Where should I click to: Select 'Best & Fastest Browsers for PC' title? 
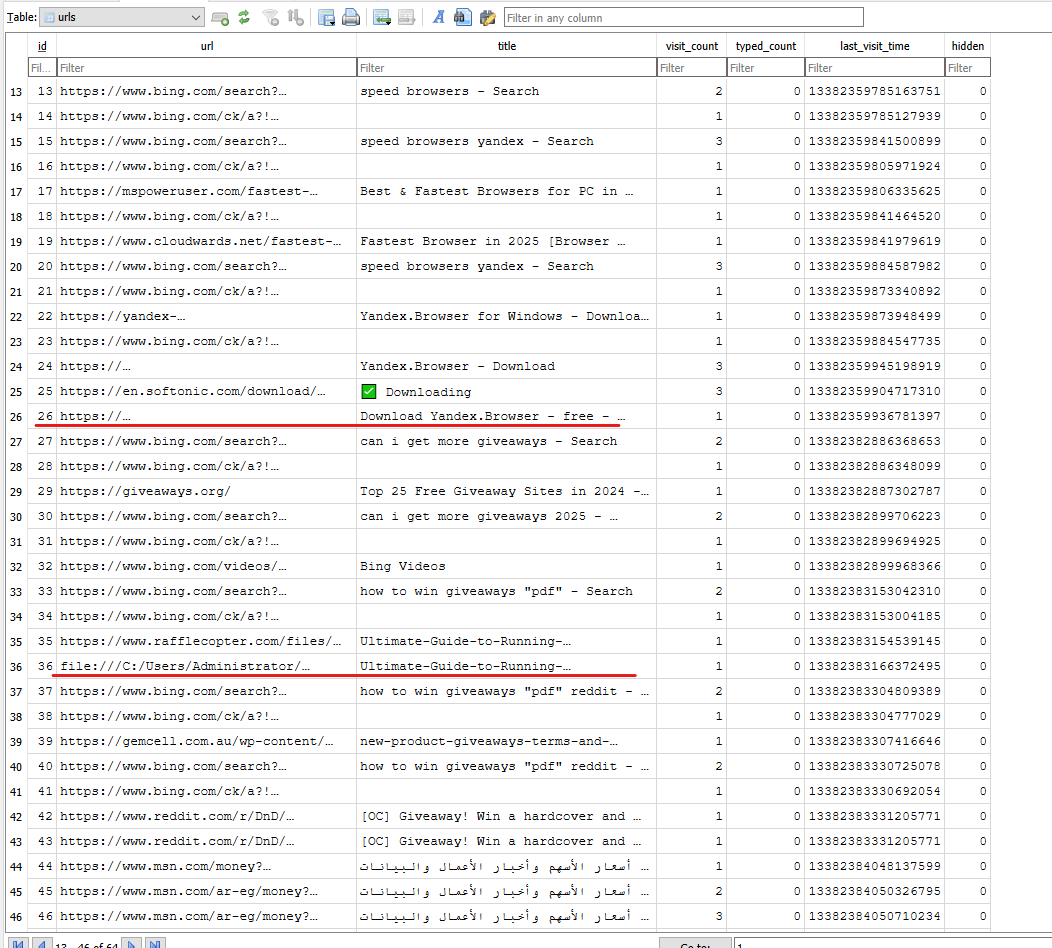coord(507,191)
